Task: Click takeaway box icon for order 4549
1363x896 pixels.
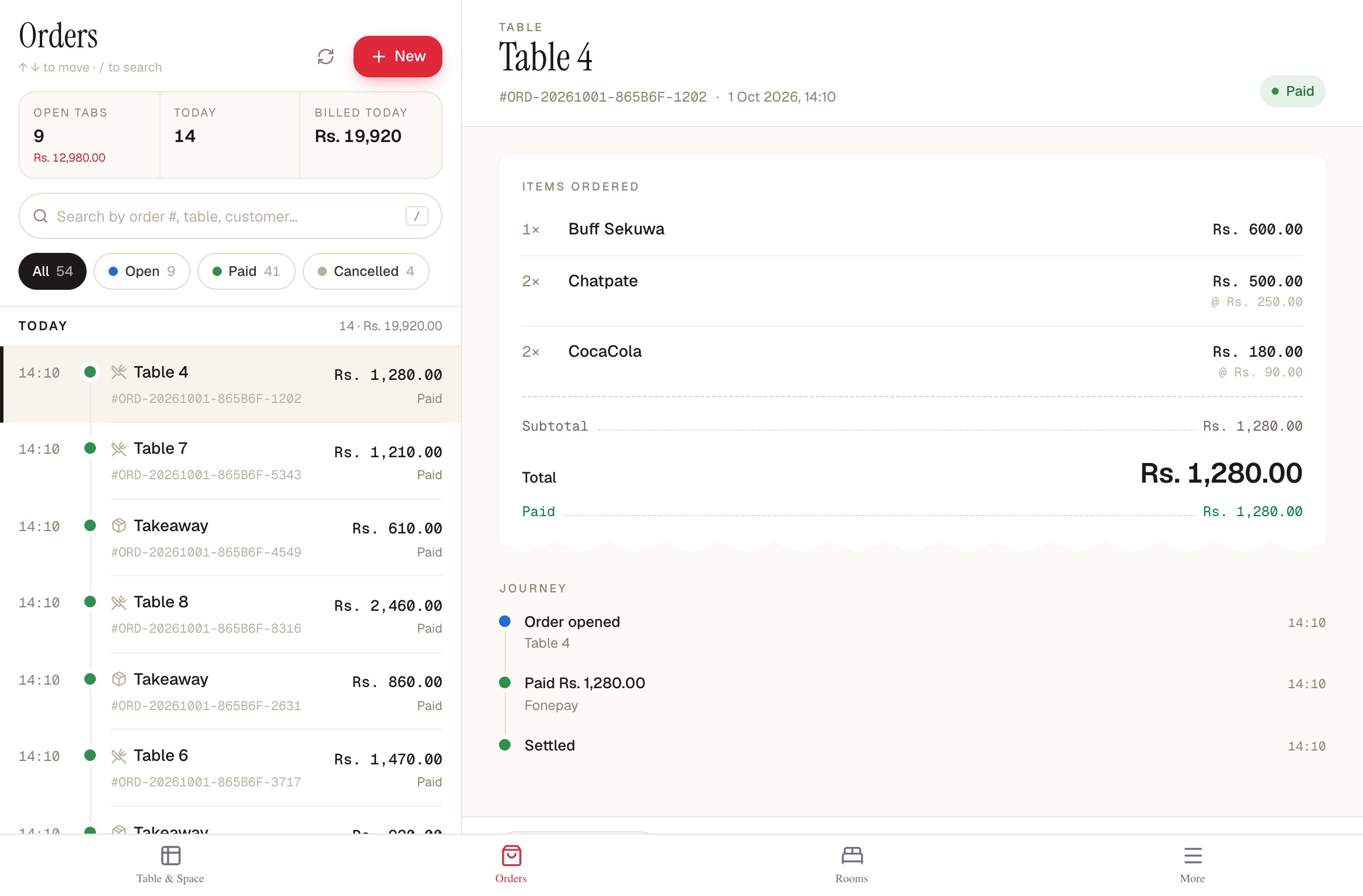Action: [x=119, y=525]
